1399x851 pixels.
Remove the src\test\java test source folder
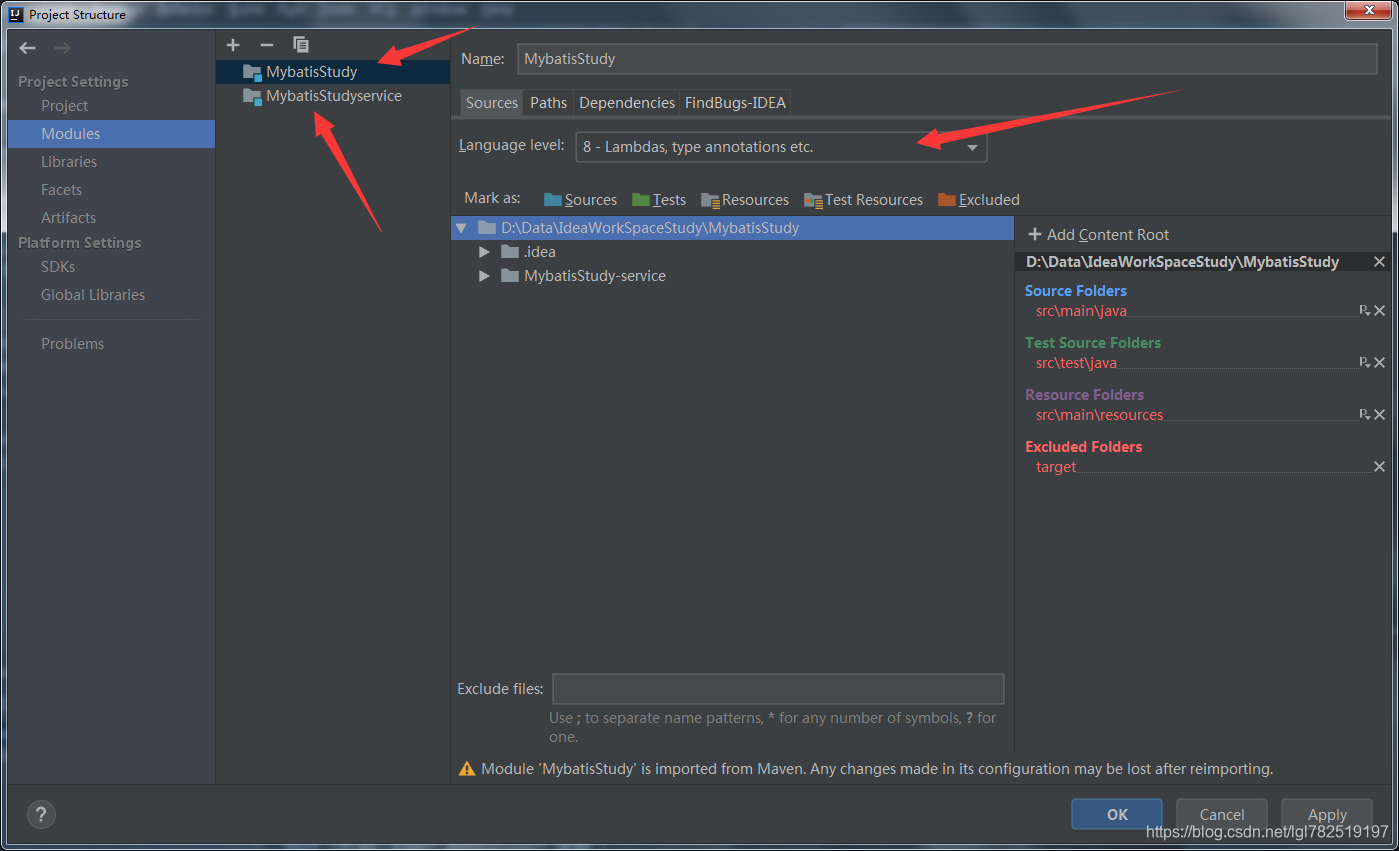1379,362
